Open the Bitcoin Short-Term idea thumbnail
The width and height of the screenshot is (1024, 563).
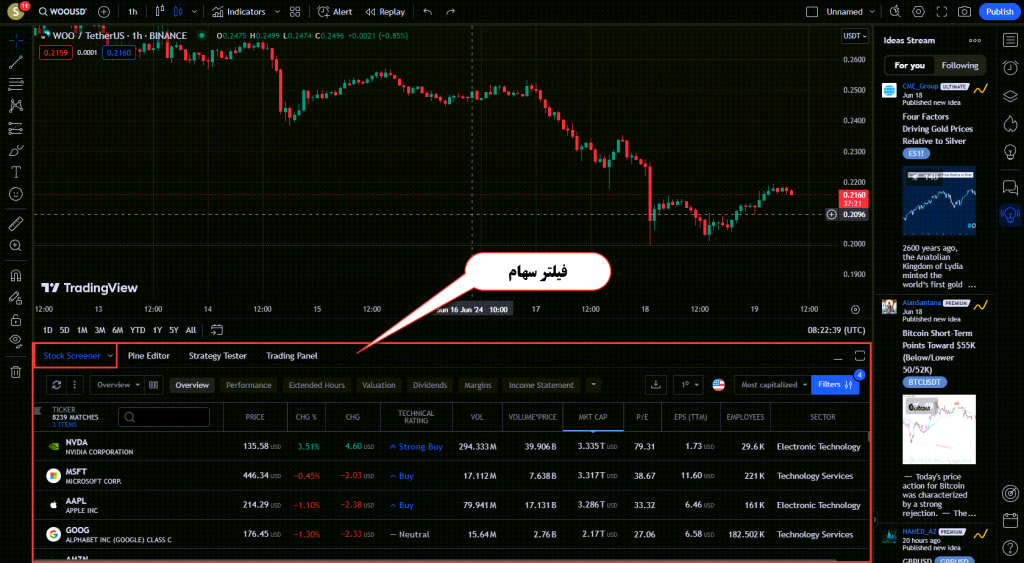coord(939,429)
